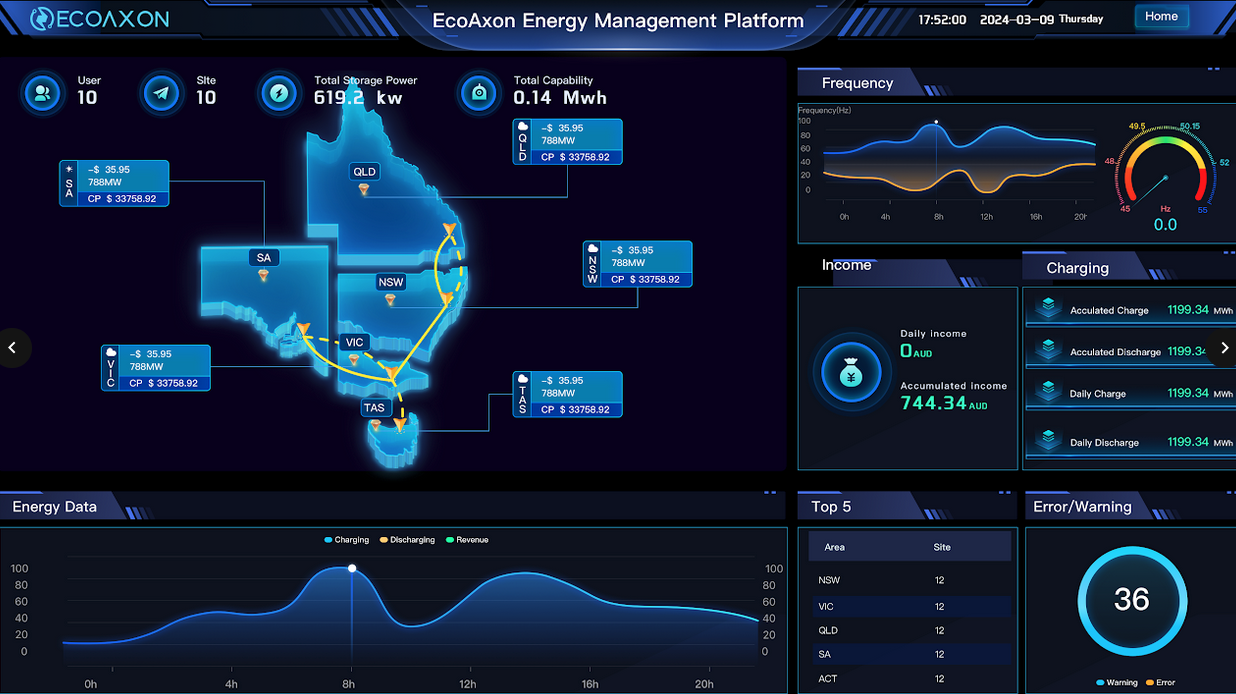Click the Site paper-plane icon
Screen dimensions: 1236x694
[x=161, y=93]
